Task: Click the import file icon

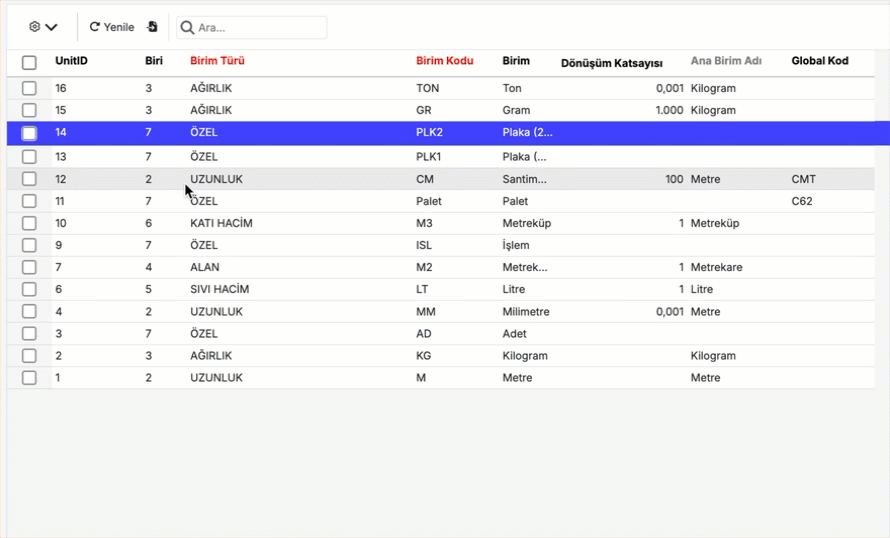Action: [x=152, y=27]
